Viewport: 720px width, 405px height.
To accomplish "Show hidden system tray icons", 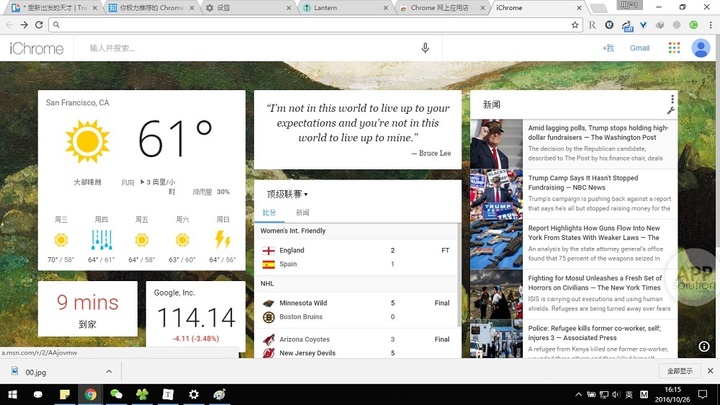I will [x=579, y=394].
